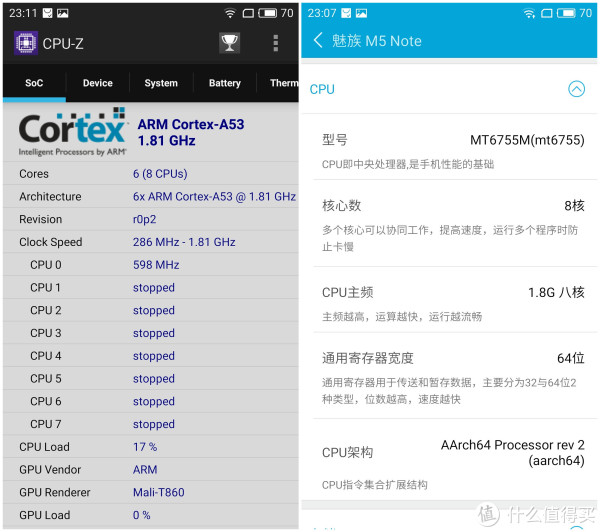The image size is (600, 532).
Task: Select the Architecture row value
Action: [x=214, y=197]
